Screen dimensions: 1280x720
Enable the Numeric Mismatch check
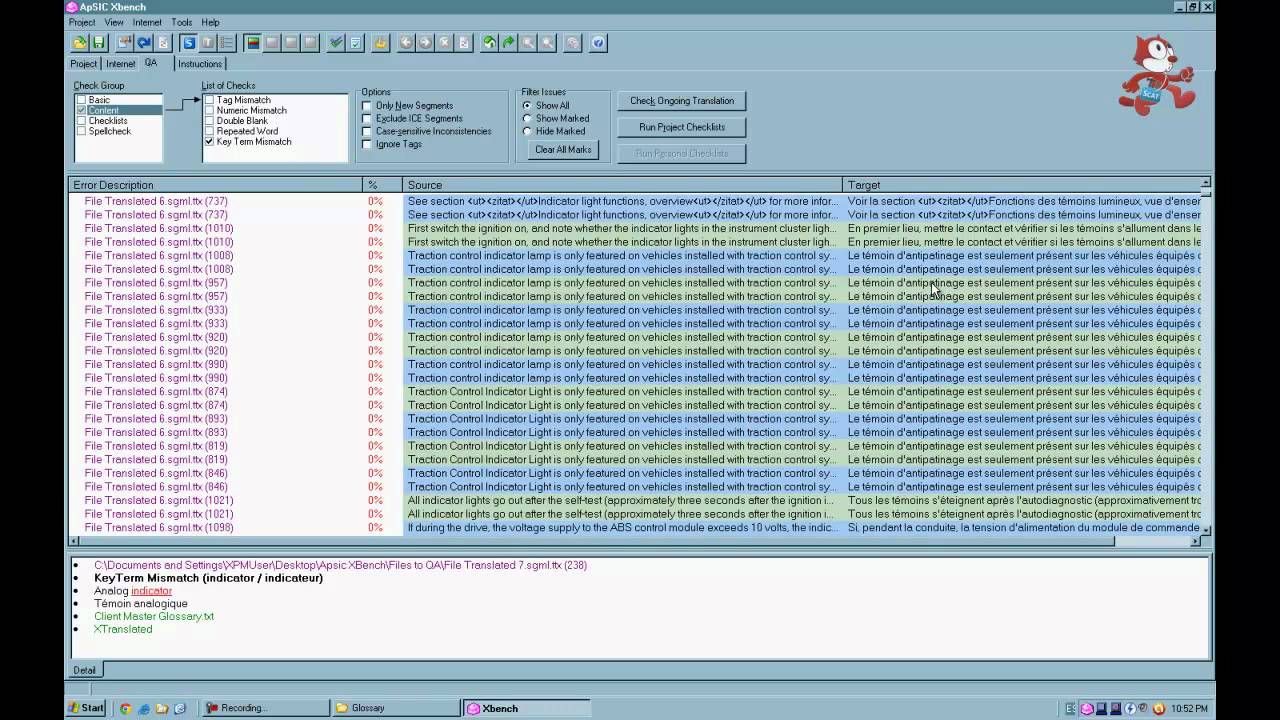(x=209, y=110)
